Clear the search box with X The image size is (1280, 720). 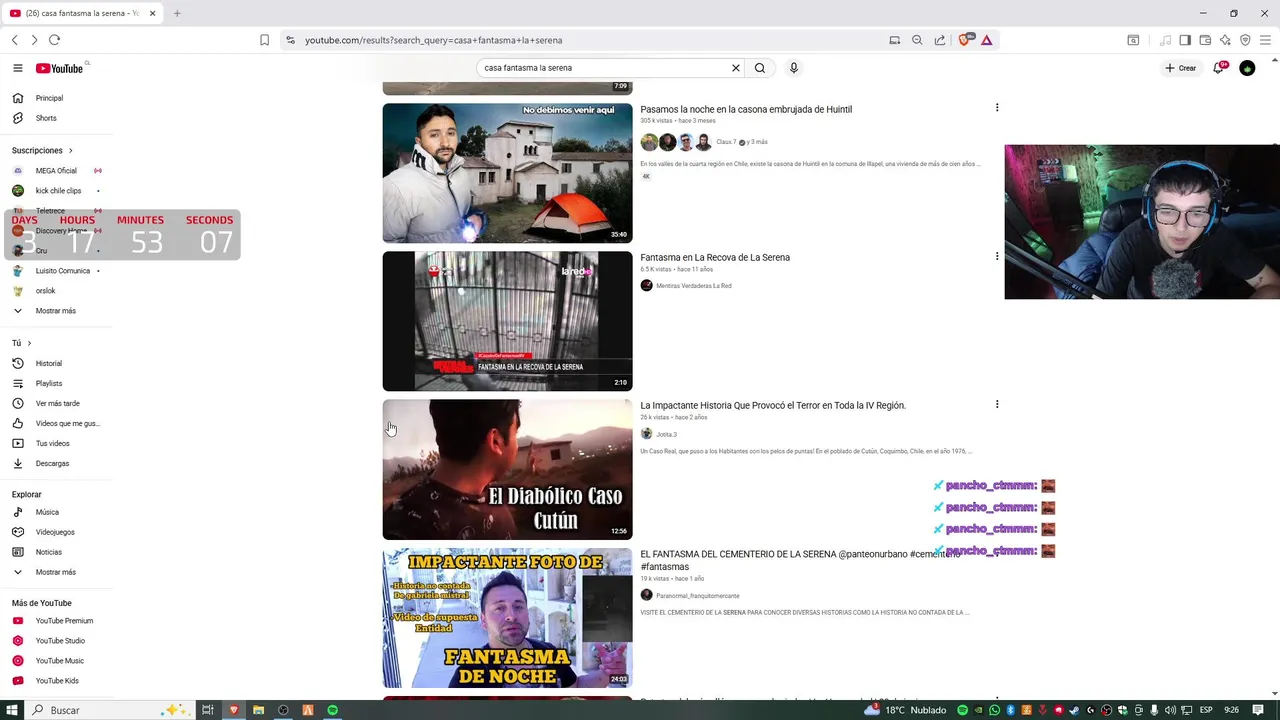tap(736, 68)
